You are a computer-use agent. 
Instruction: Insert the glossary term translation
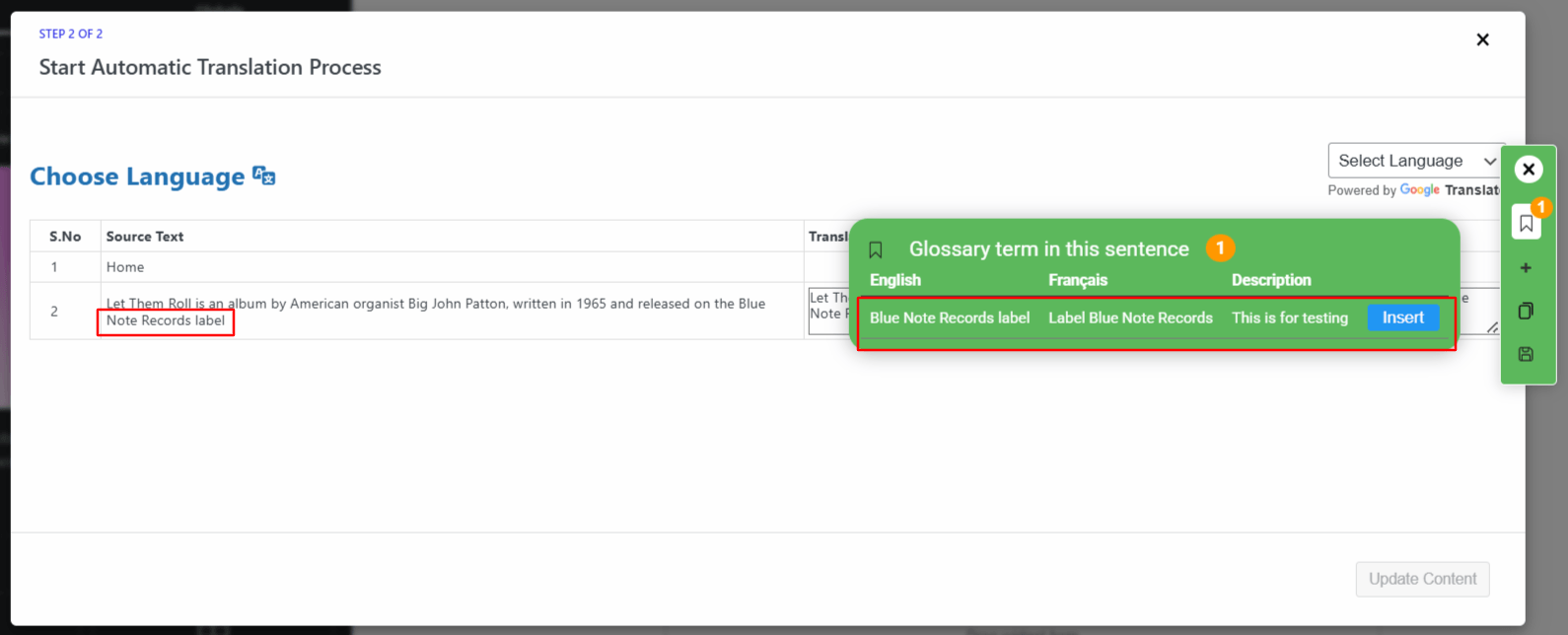1402,317
